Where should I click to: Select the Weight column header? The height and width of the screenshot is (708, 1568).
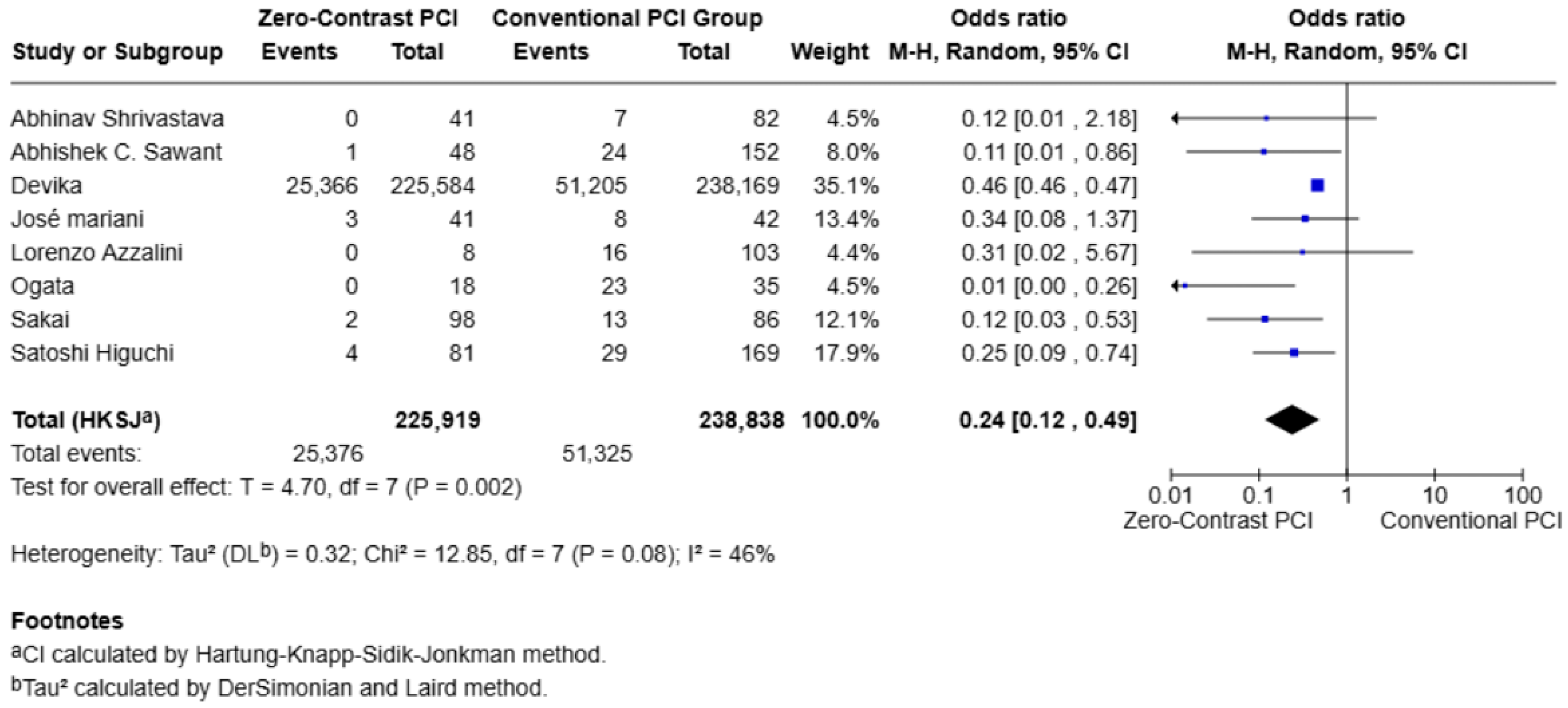tap(829, 52)
